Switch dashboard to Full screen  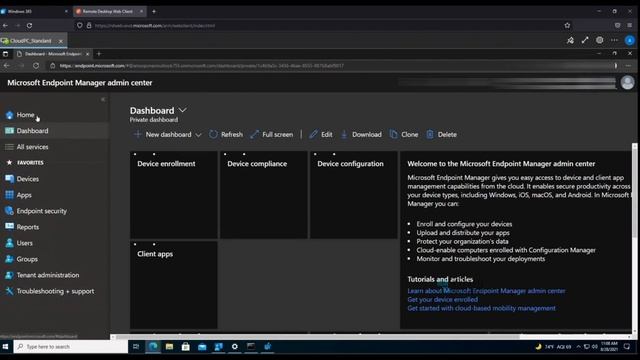272,134
